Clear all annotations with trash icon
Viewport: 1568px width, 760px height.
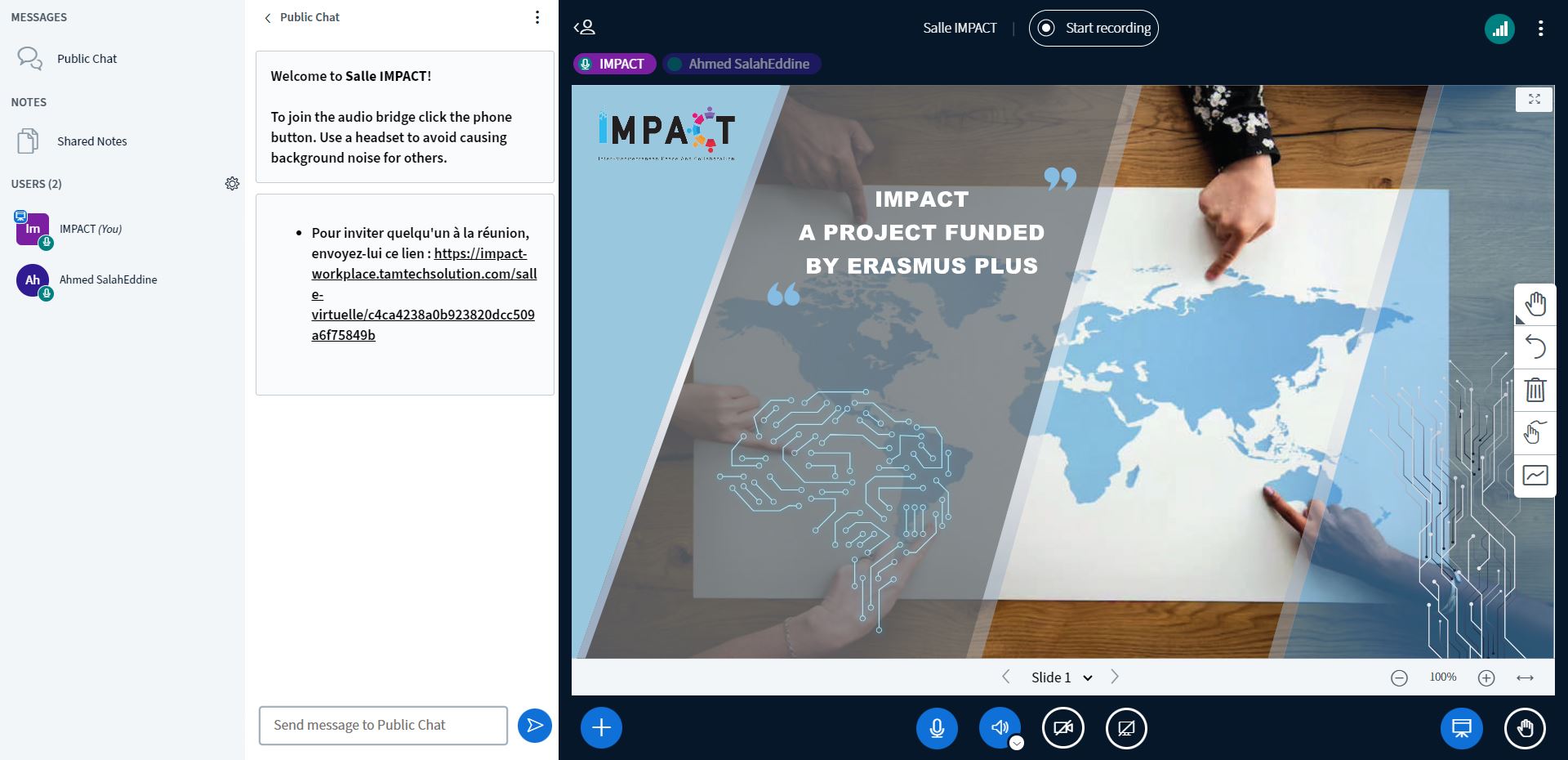click(1535, 390)
